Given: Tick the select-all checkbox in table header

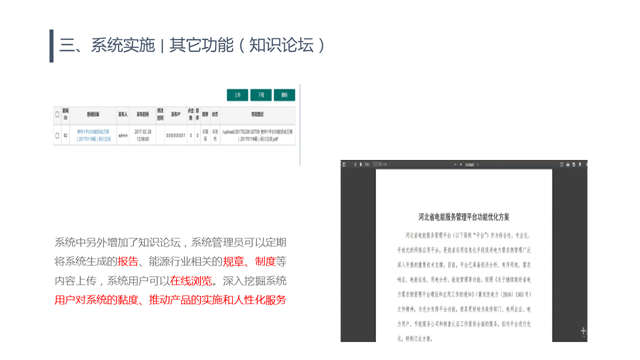Looking at the screenshot, I should pos(57,115).
